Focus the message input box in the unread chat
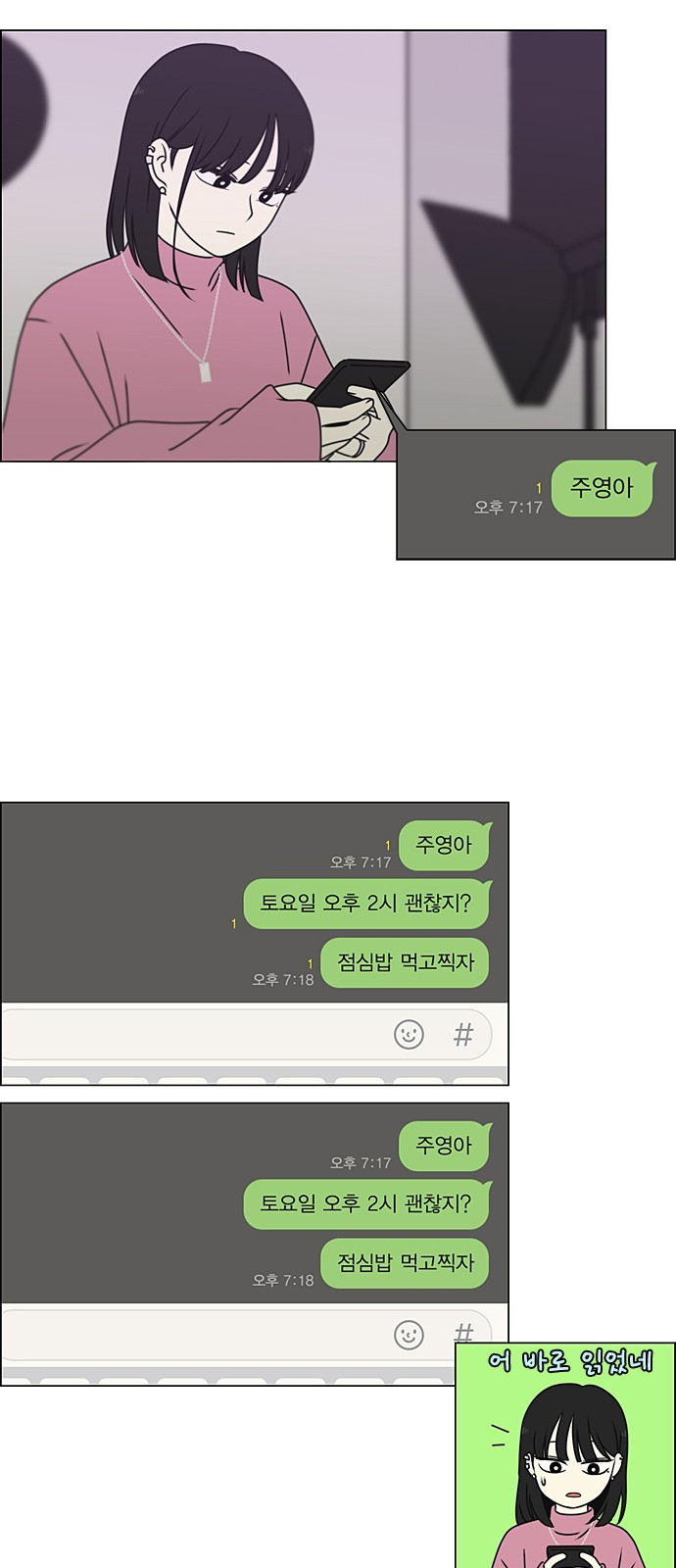The image size is (676, 1568). click(x=246, y=1034)
